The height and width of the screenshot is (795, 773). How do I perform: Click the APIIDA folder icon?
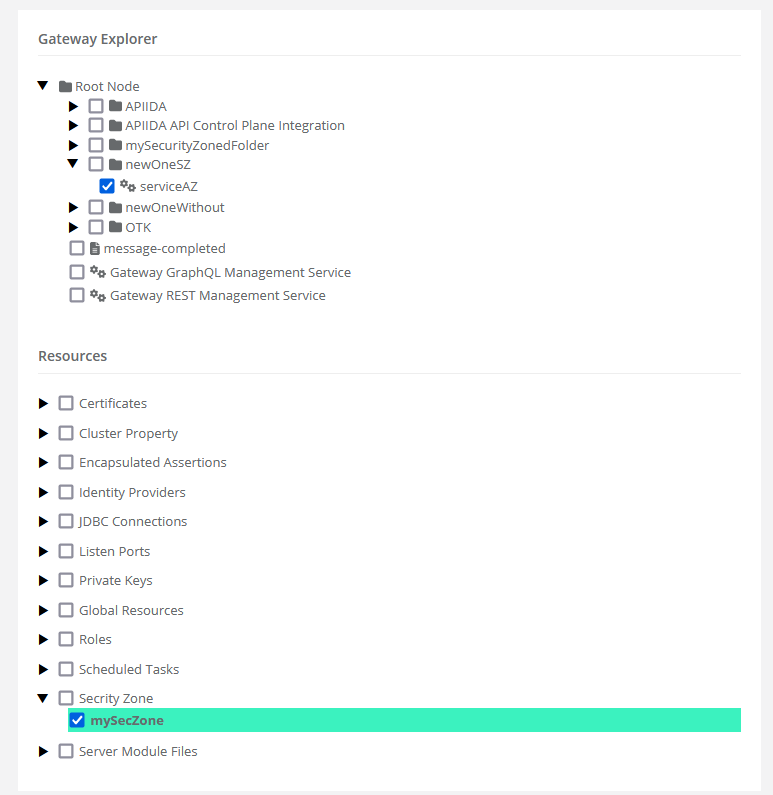click(x=115, y=106)
